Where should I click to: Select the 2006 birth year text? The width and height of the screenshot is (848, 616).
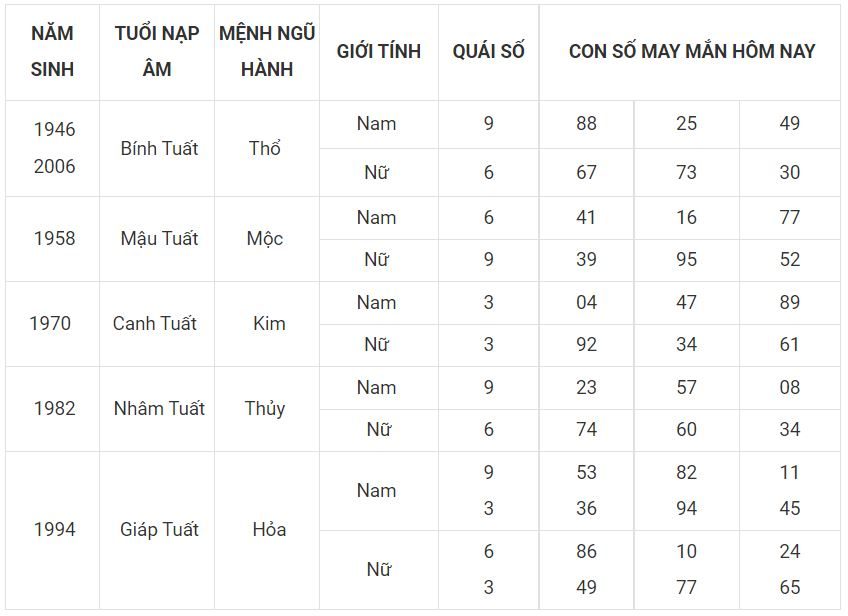(54, 166)
